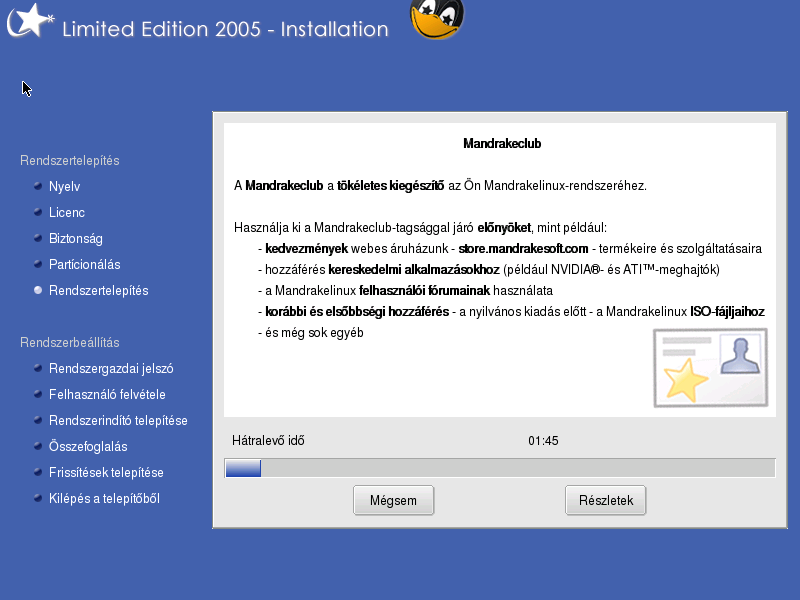Click the Mégsem button

[x=393, y=500]
